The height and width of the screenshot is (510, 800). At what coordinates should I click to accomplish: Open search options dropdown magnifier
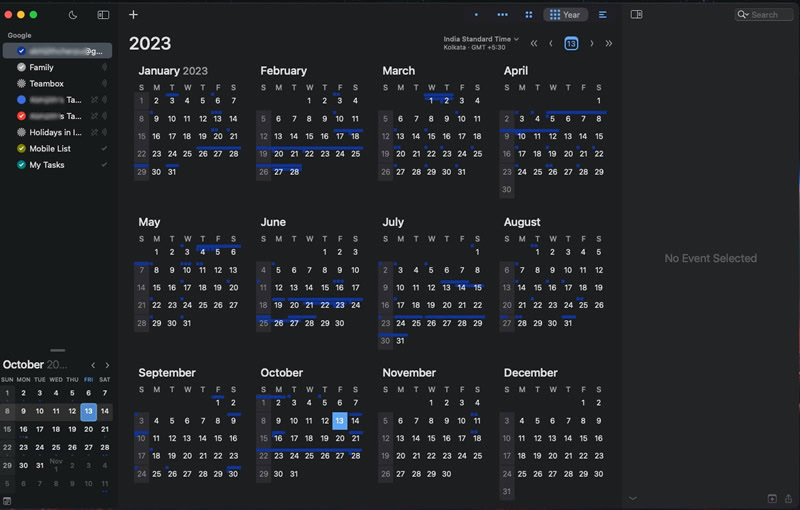click(x=743, y=15)
